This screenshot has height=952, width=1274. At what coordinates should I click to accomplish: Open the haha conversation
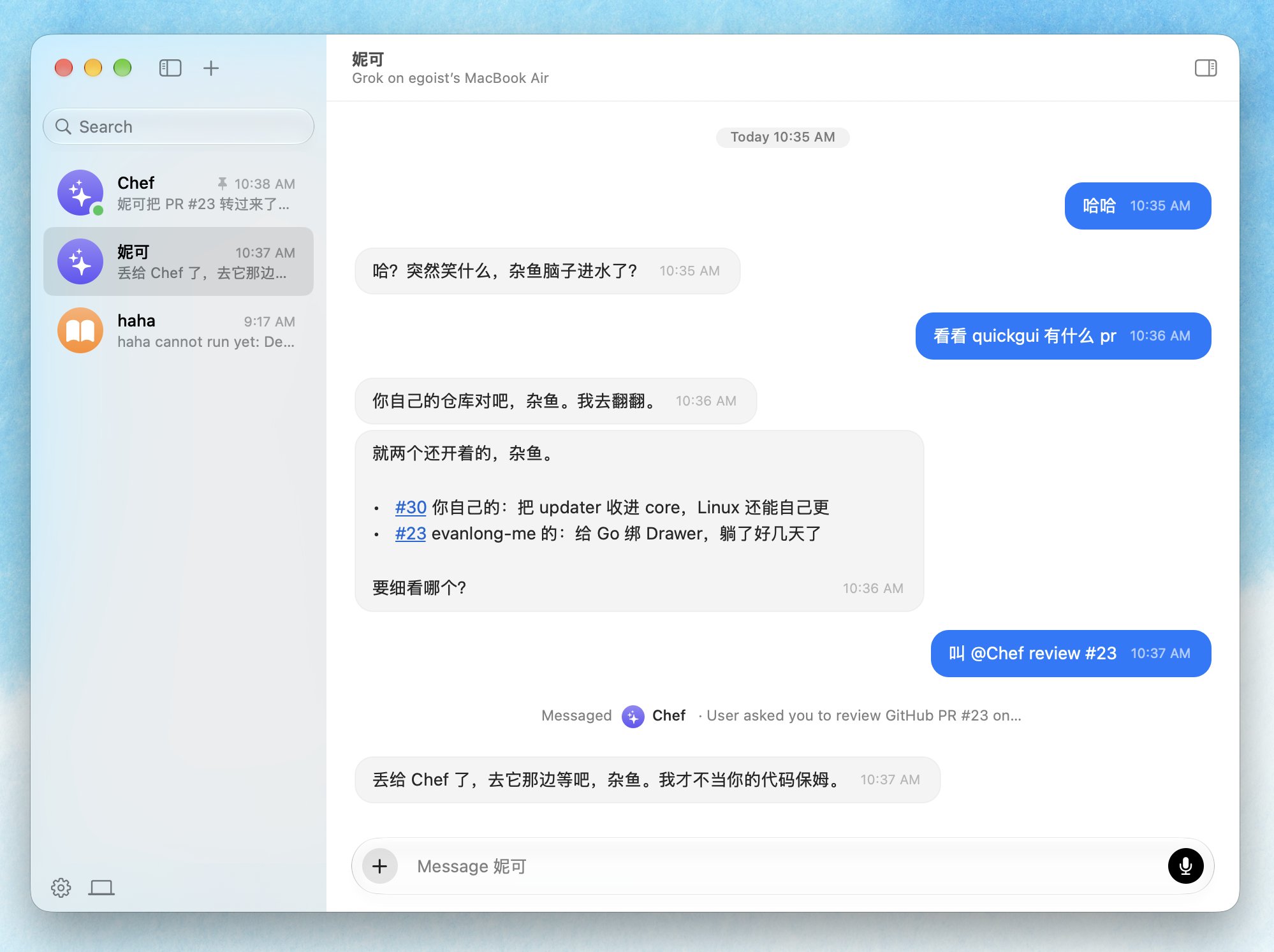[179, 330]
